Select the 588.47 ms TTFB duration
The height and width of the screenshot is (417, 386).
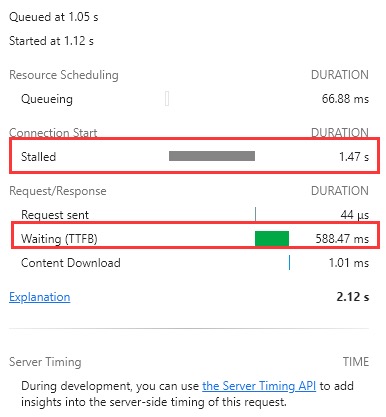tap(342, 239)
